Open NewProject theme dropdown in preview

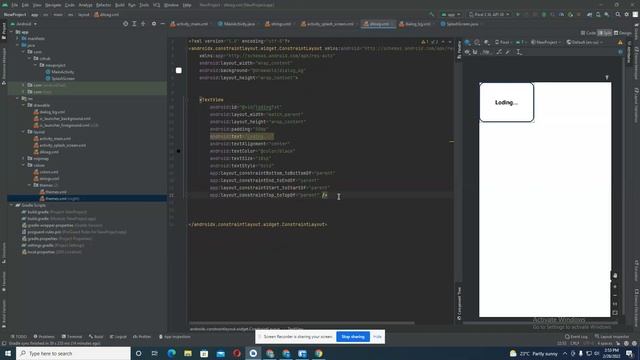point(545,42)
